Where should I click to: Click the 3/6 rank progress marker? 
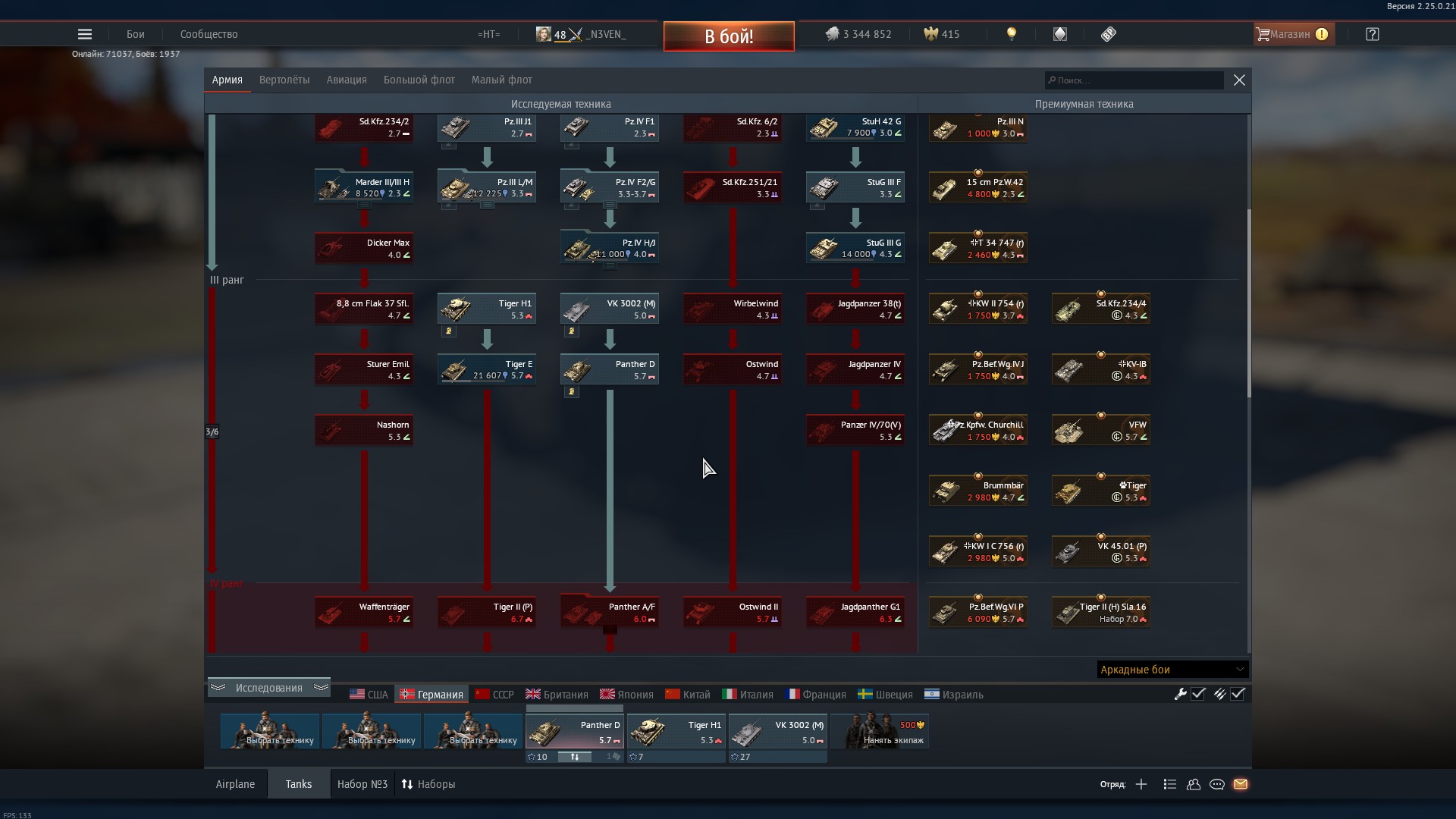(212, 431)
